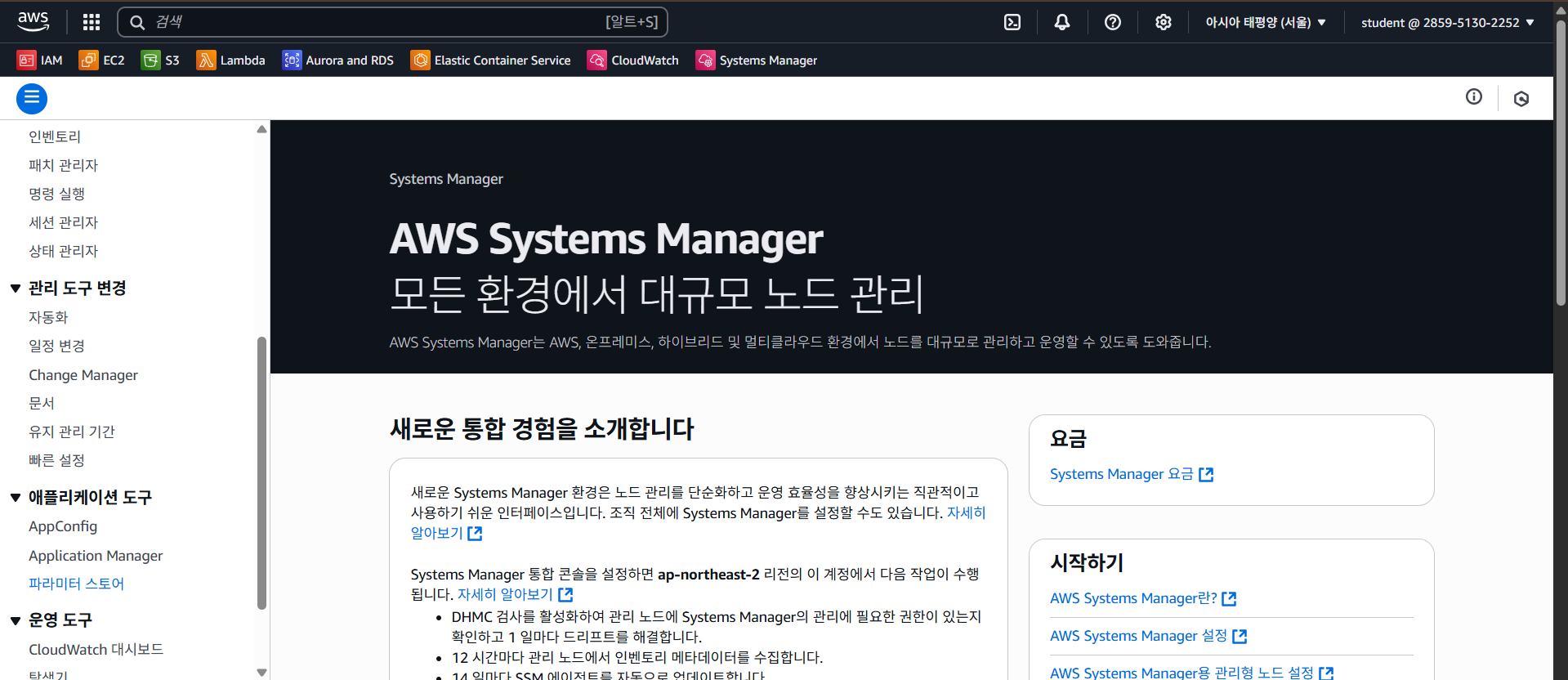1568x680 pixels.
Task: Click the sidebar scrollbar thumb
Action: pyautogui.click(x=261, y=472)
